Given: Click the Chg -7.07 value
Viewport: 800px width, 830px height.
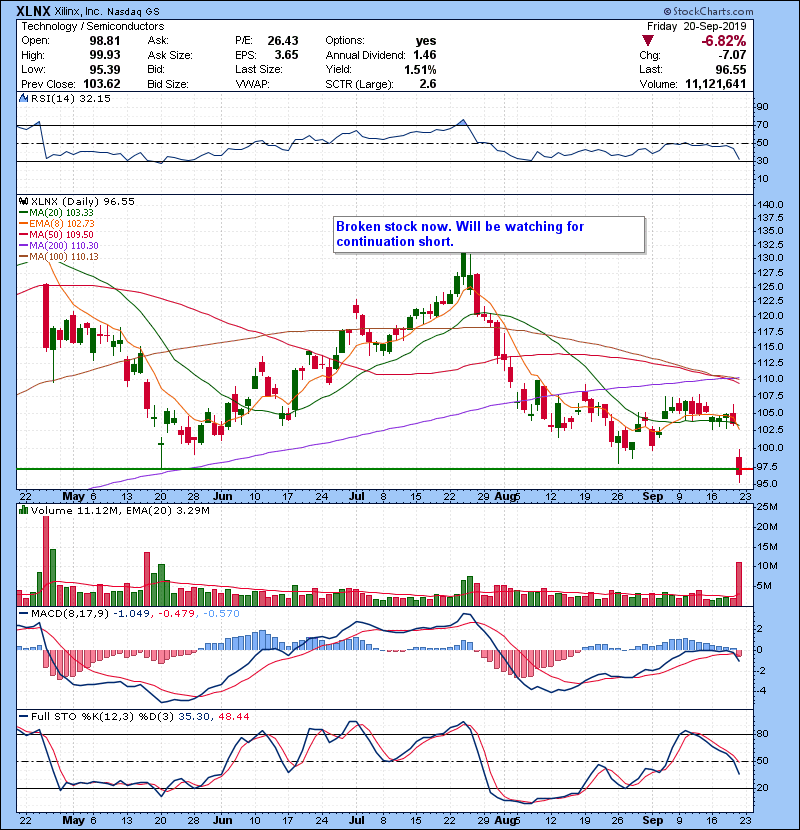Looking at the screenshot, I should click(x=732, y=55).
